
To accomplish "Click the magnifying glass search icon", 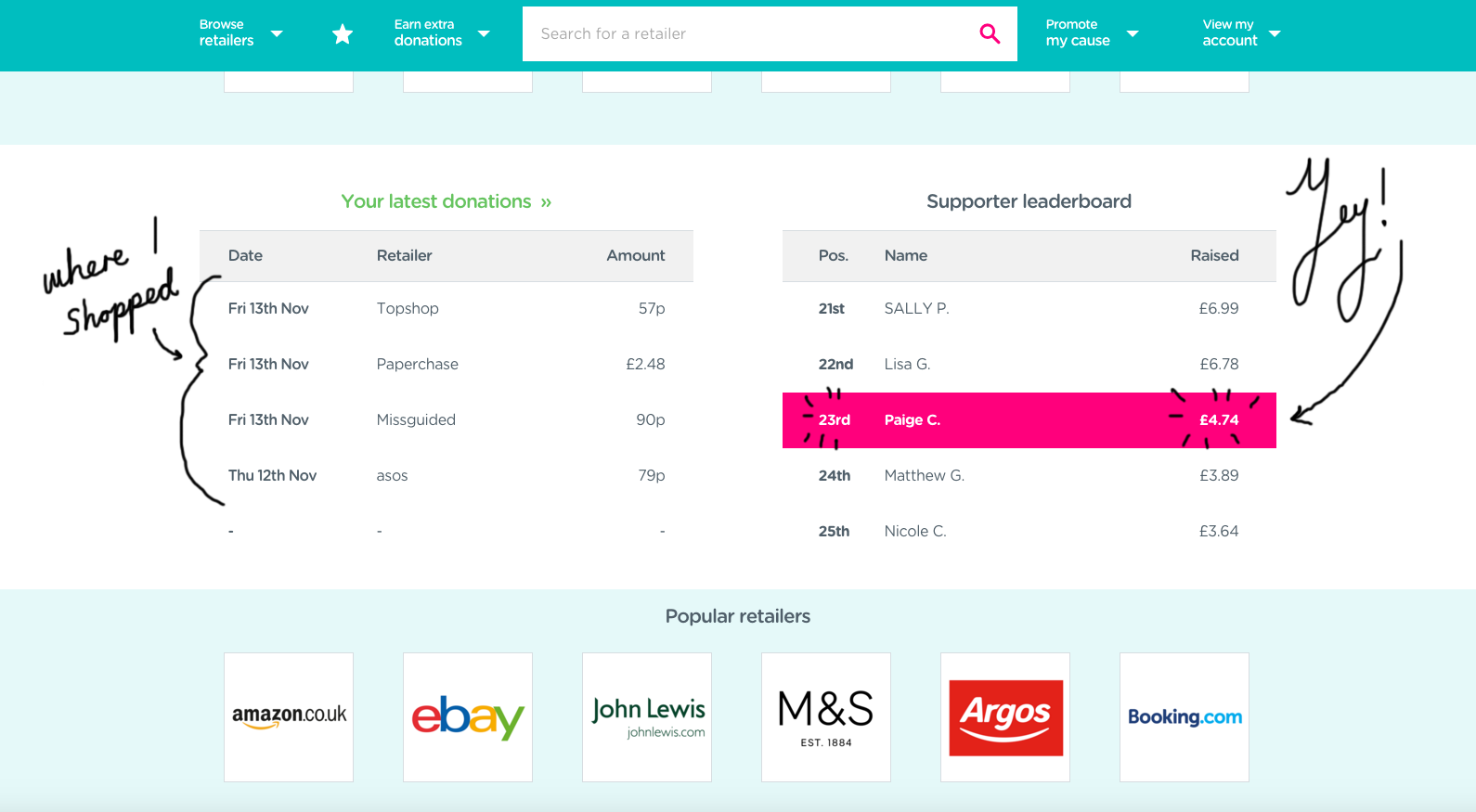I will pos(990,34).
